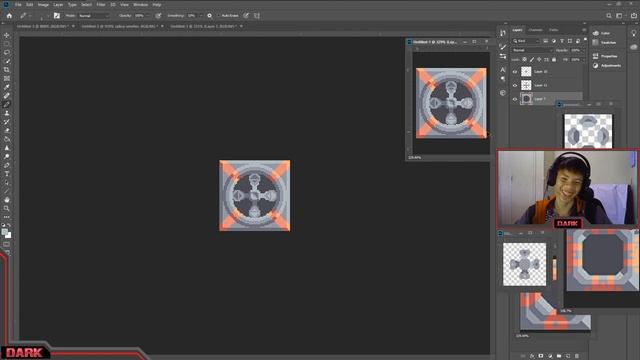Open the History panel icon in collapsed dock
Screen dimensions: 640x360
[x=503, y=33]
